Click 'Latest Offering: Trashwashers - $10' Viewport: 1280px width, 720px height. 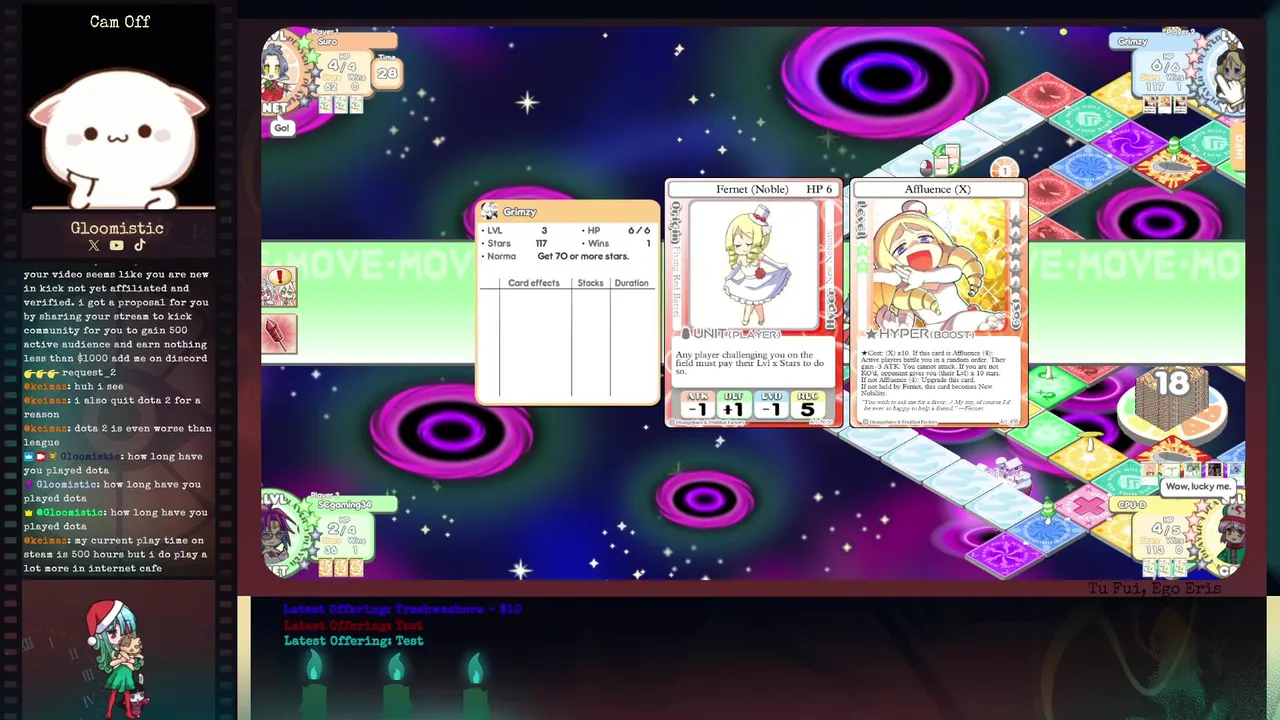402,609
